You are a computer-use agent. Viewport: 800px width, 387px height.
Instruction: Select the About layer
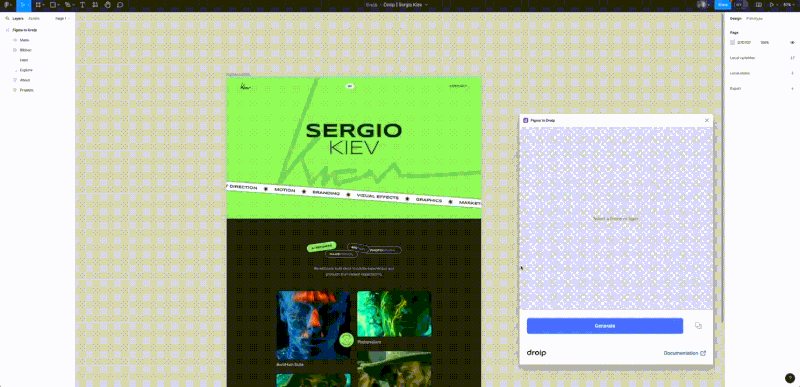24,80
